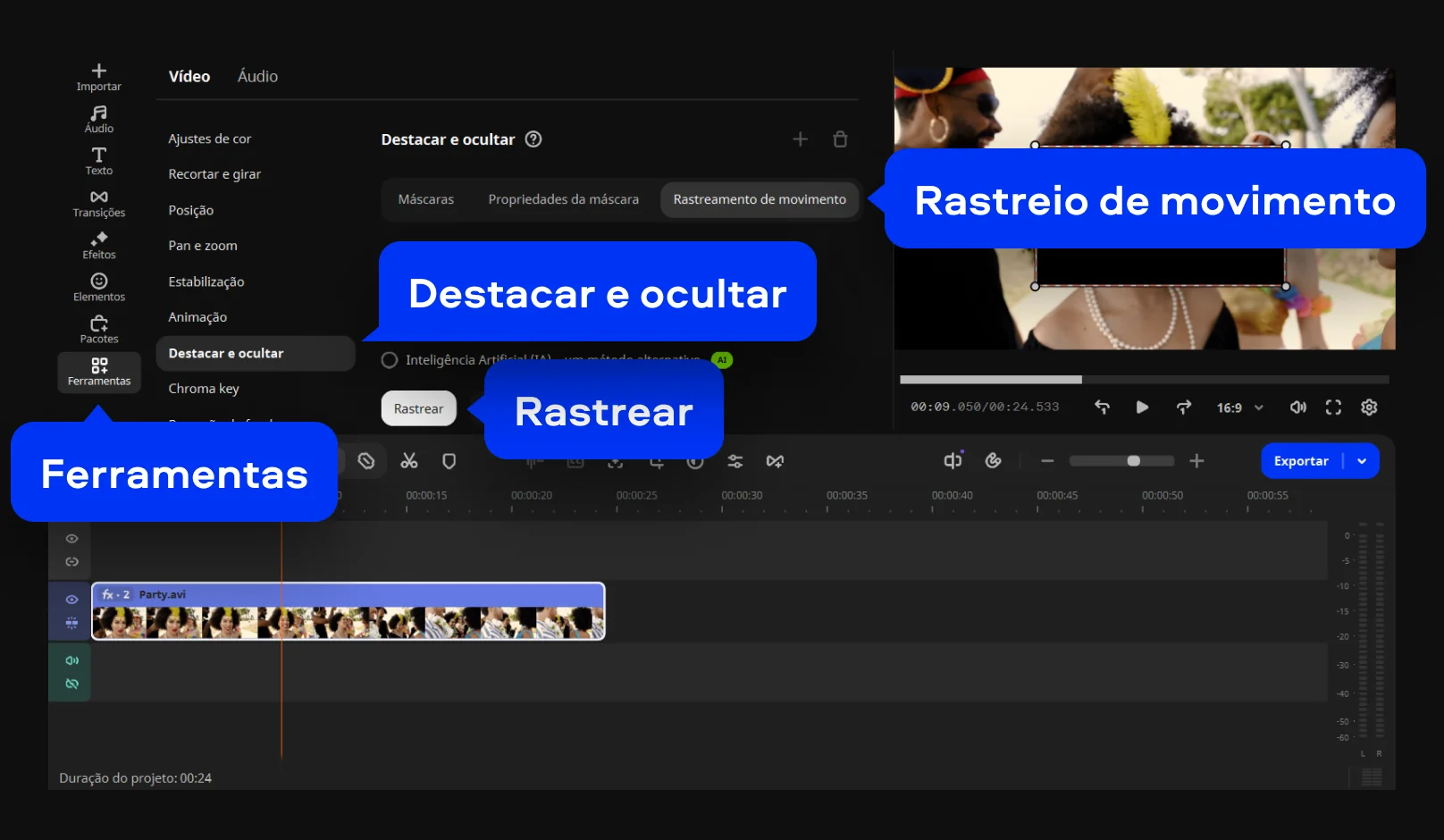Toggle visibility of the top overlay track
The height and width of the screenshot is (840, 1444).
pyautogui.click(x=71, y=539)
